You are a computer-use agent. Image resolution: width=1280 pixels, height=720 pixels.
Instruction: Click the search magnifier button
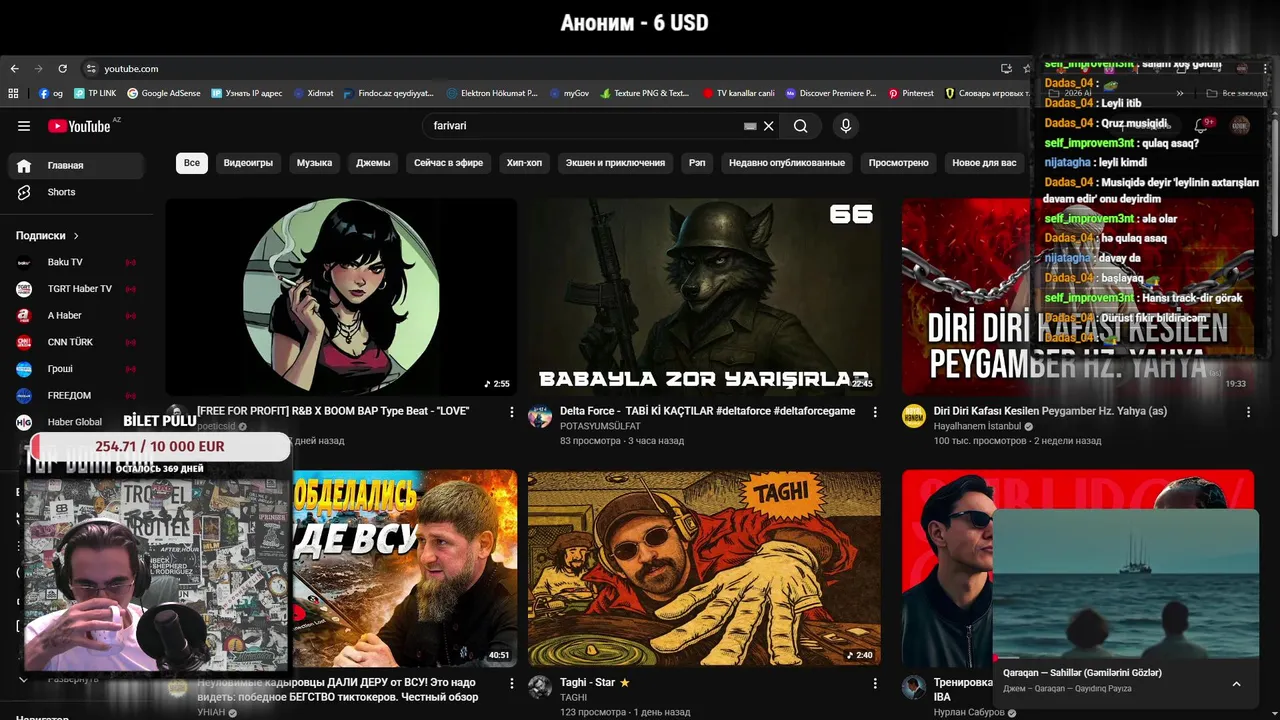click(x=800, y=126)
